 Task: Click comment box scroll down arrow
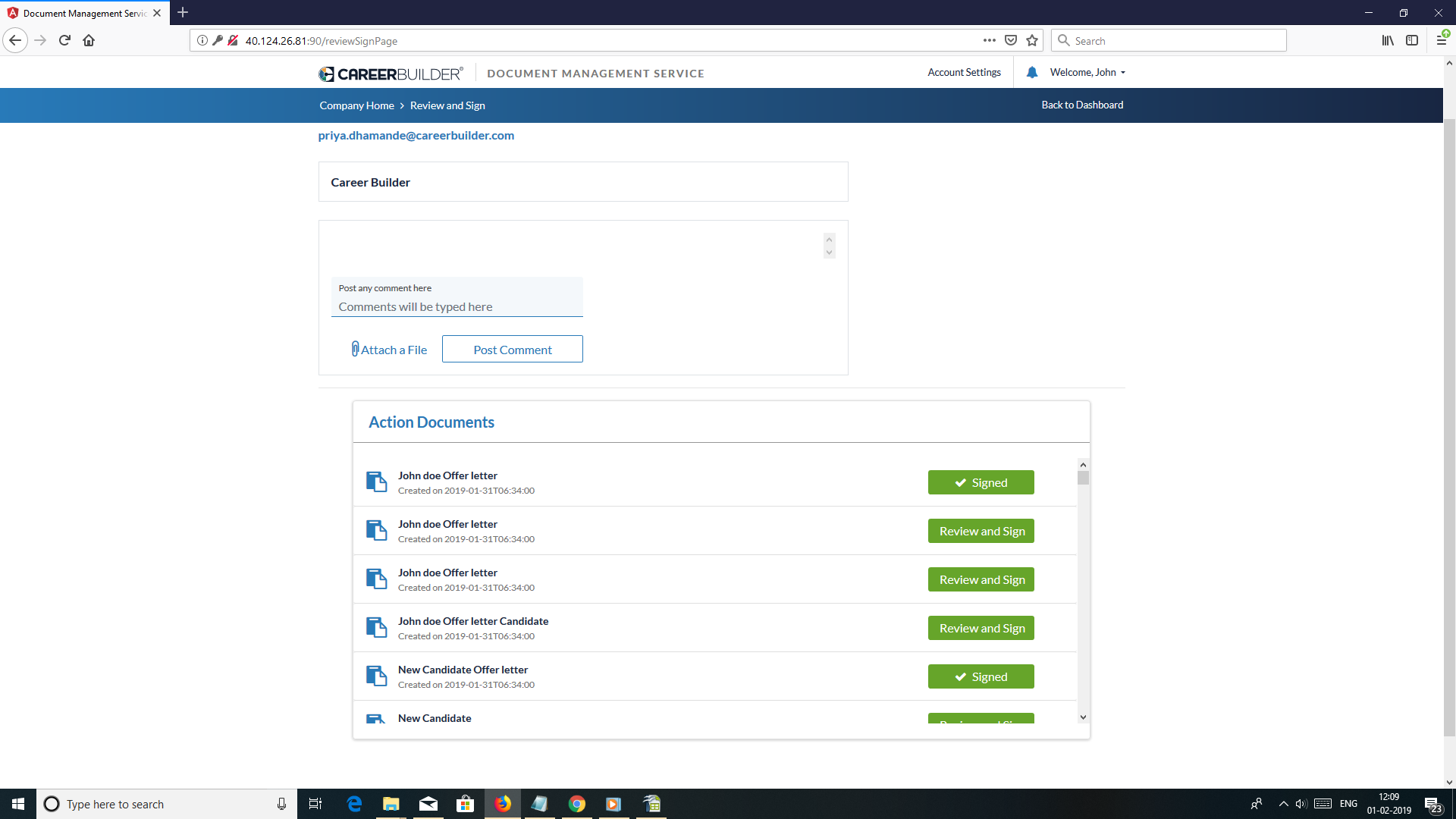pos(829,253)
